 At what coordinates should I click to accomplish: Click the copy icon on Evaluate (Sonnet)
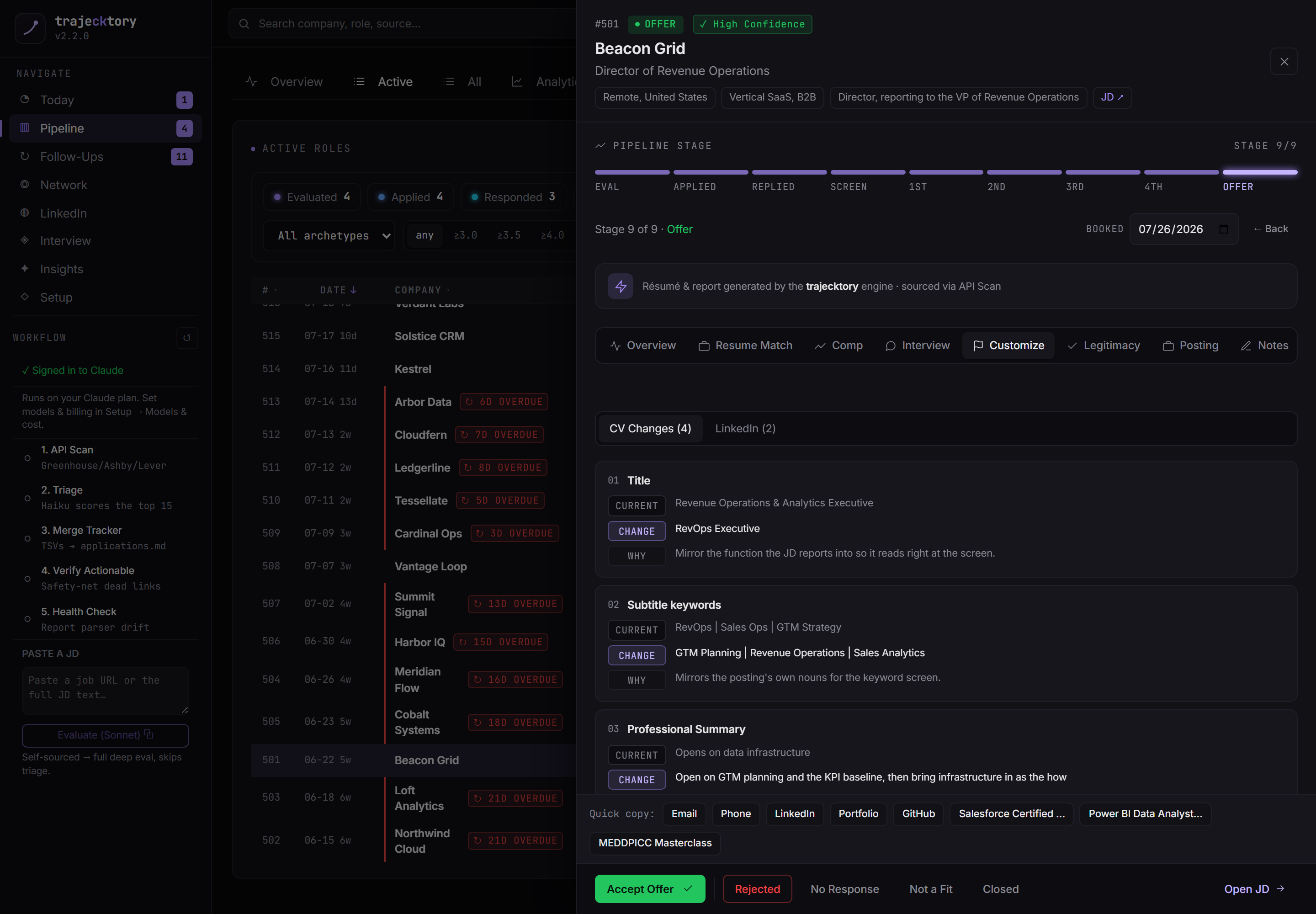[x=149, y=734]
